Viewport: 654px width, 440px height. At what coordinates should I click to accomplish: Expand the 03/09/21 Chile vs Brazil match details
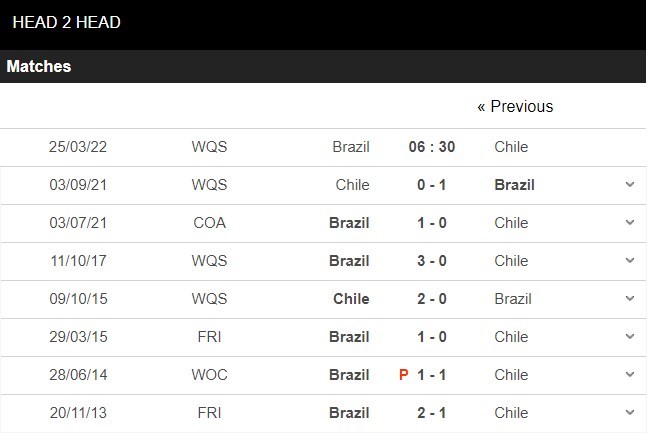(x=630, y=184)
